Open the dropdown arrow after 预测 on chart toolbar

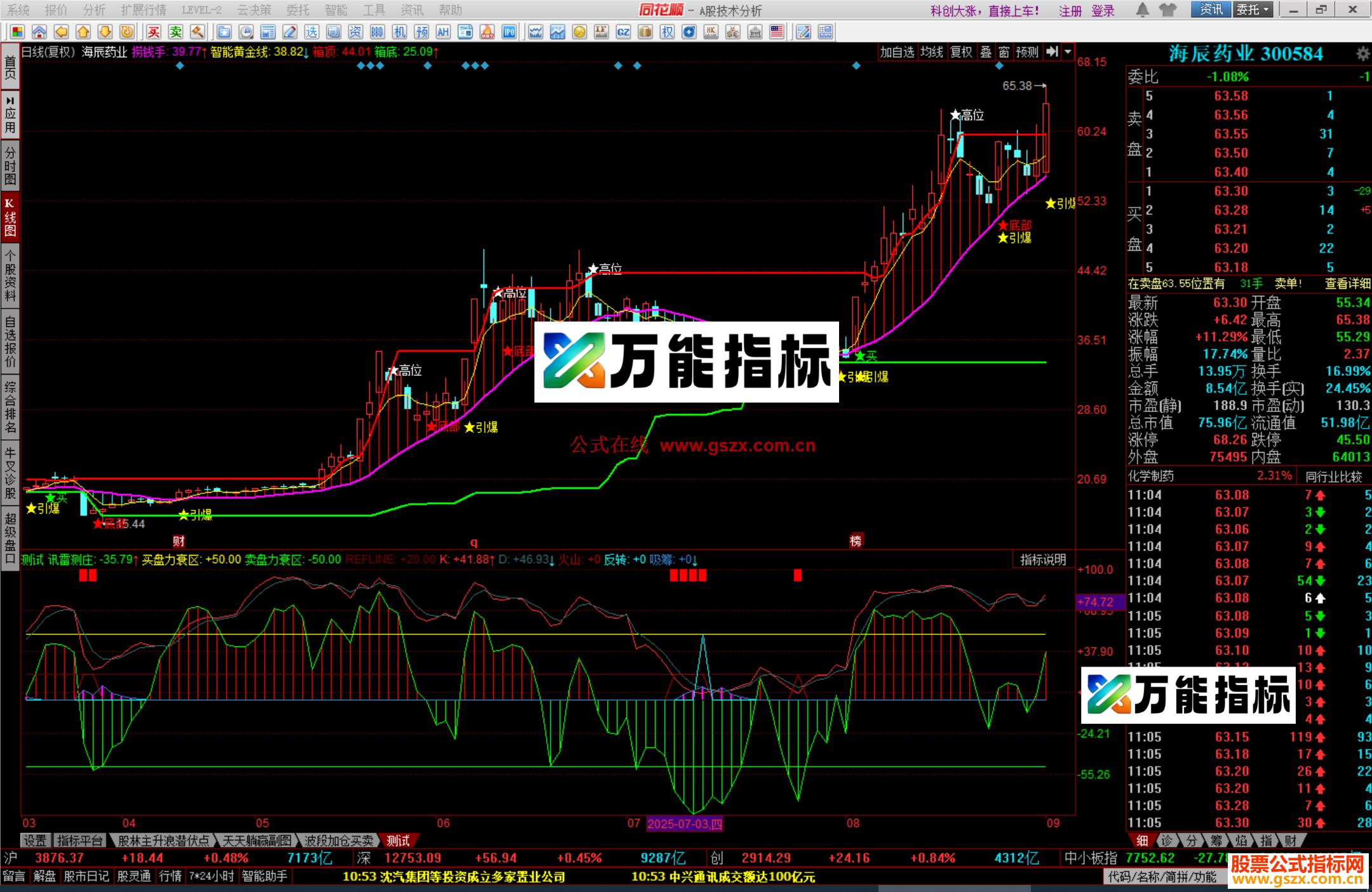[1068, 53]
